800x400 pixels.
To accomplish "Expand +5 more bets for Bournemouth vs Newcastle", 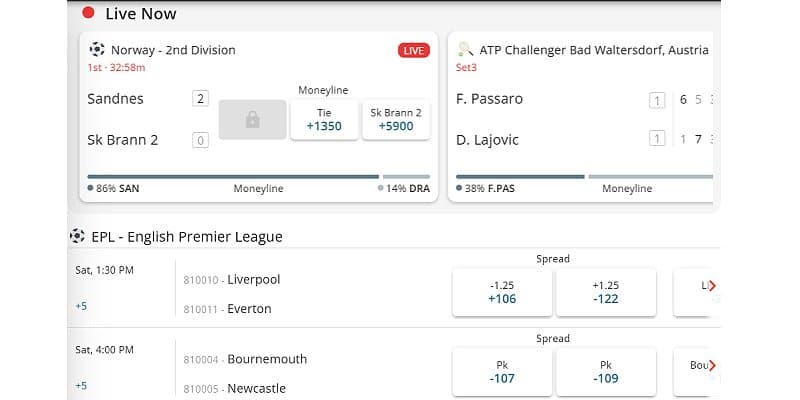I will point(81,385).
